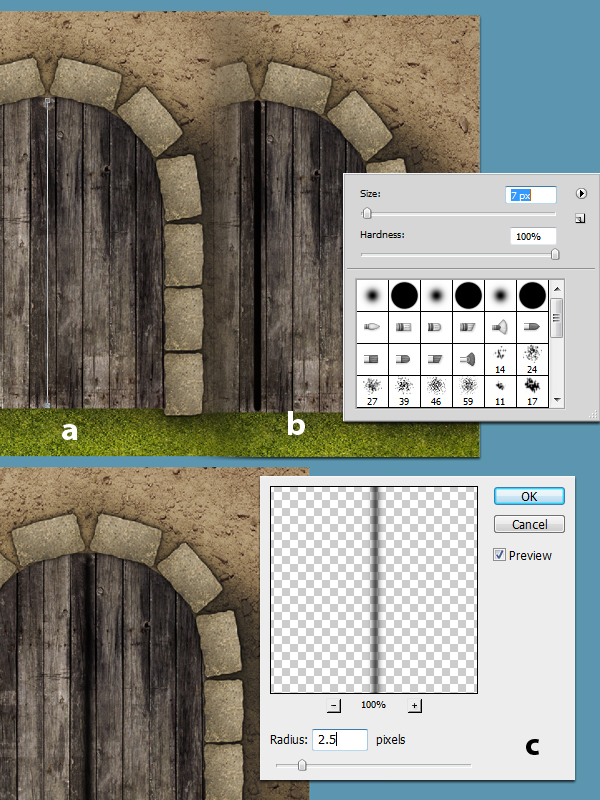Viewport: 600px width, 800px height.
Task: Choose the spatter brush preset labeled 59
Action: (x=468, y=391)
